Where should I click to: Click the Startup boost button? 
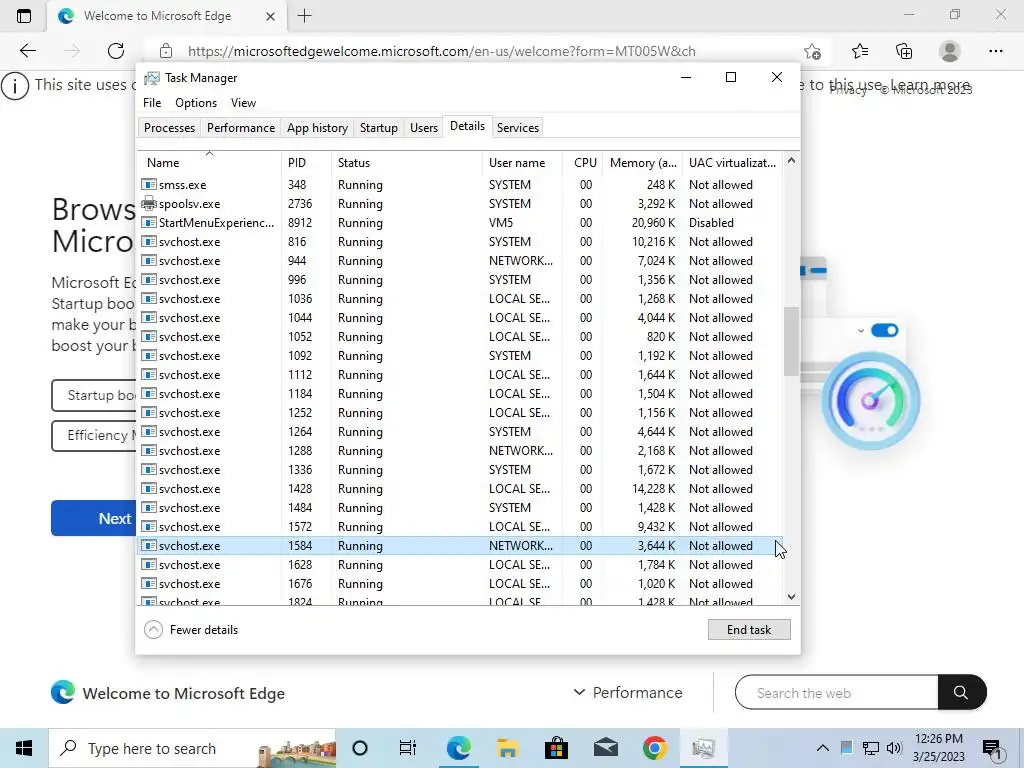coord(93,395)
